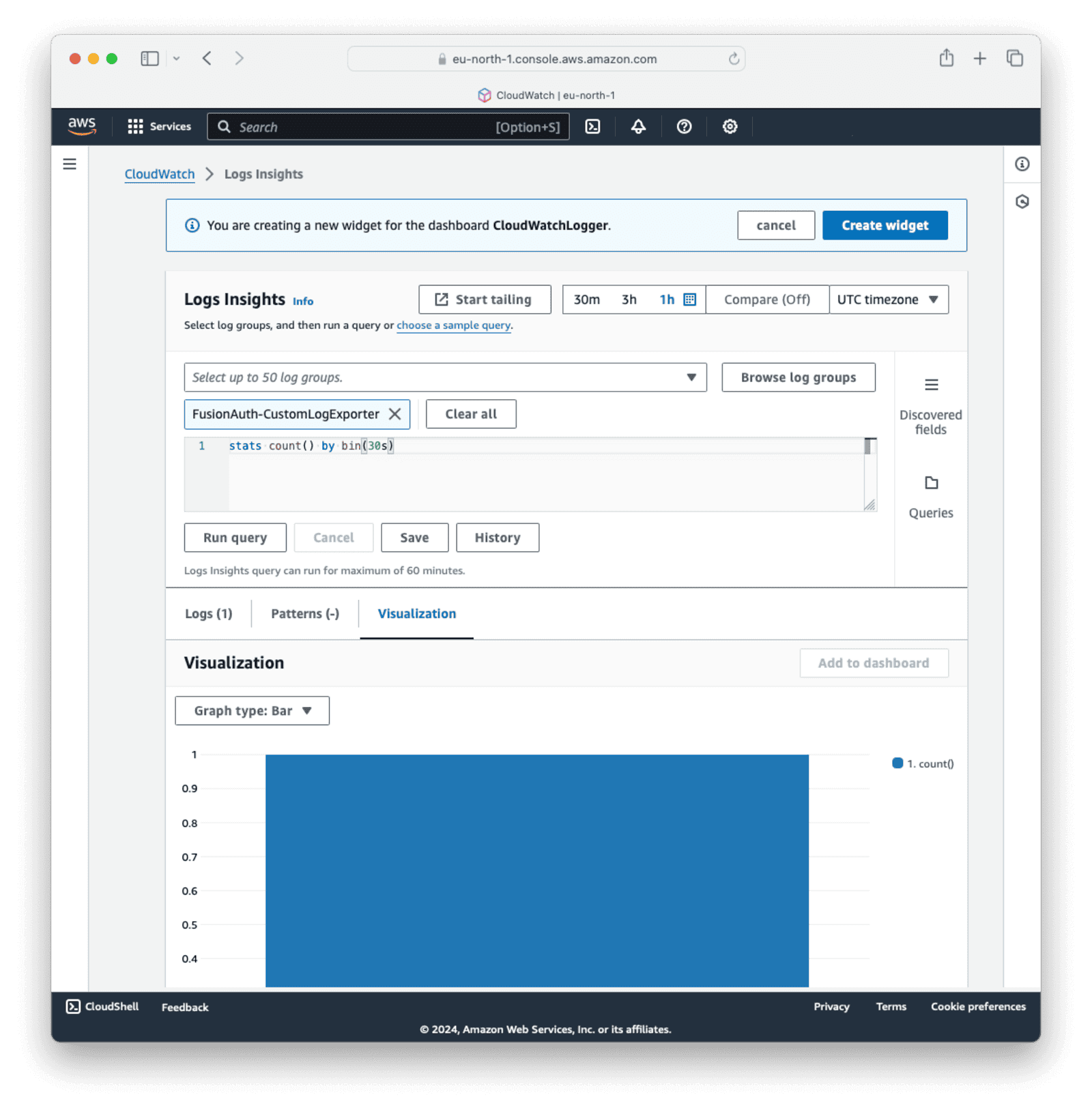Open the info panel icon on the right rail

click(x=1022, y=164)
